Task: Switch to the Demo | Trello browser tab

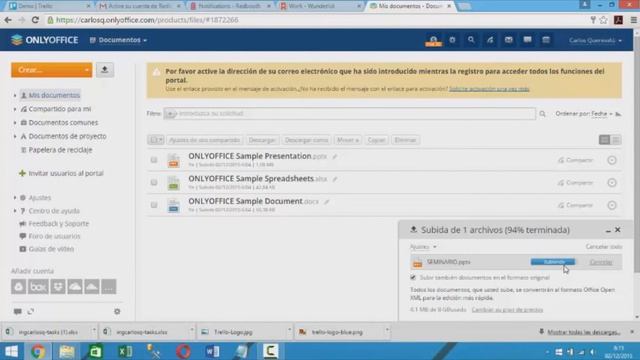Action: click(x=49, y=6)
